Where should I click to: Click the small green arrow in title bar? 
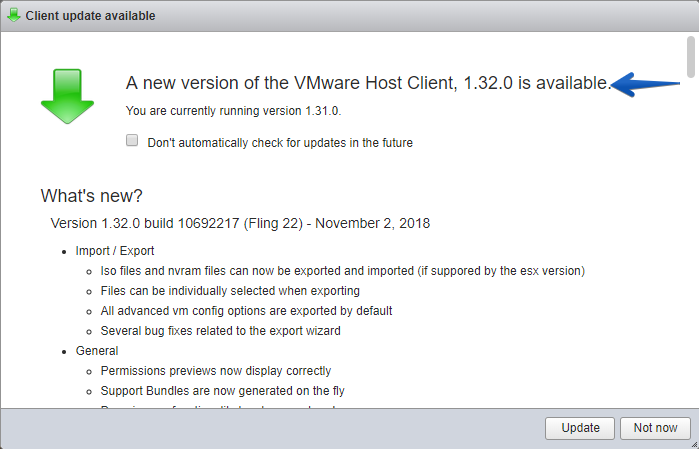[14, 15]
